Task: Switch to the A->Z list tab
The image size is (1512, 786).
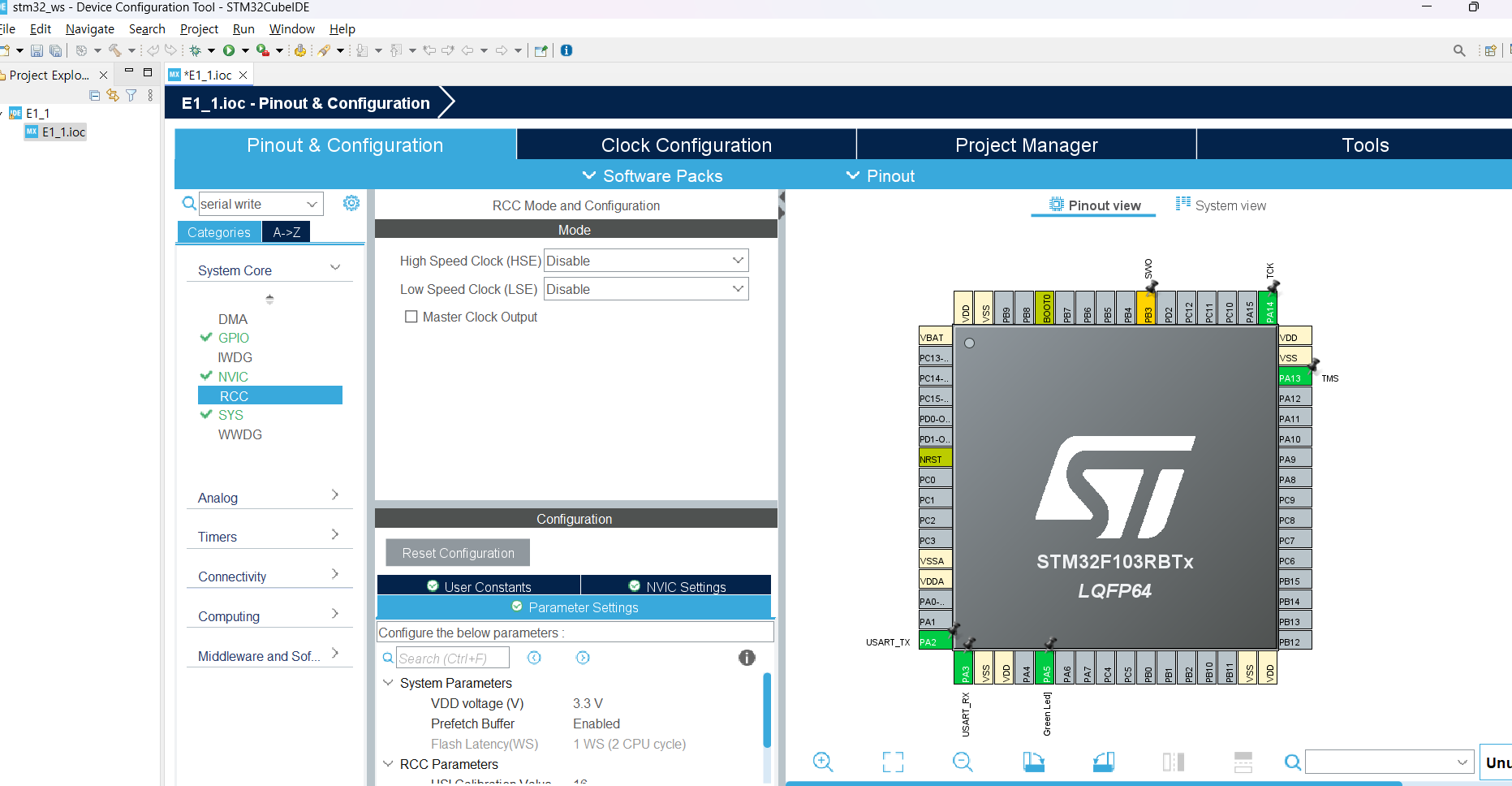Action: [x=286, y=232]
